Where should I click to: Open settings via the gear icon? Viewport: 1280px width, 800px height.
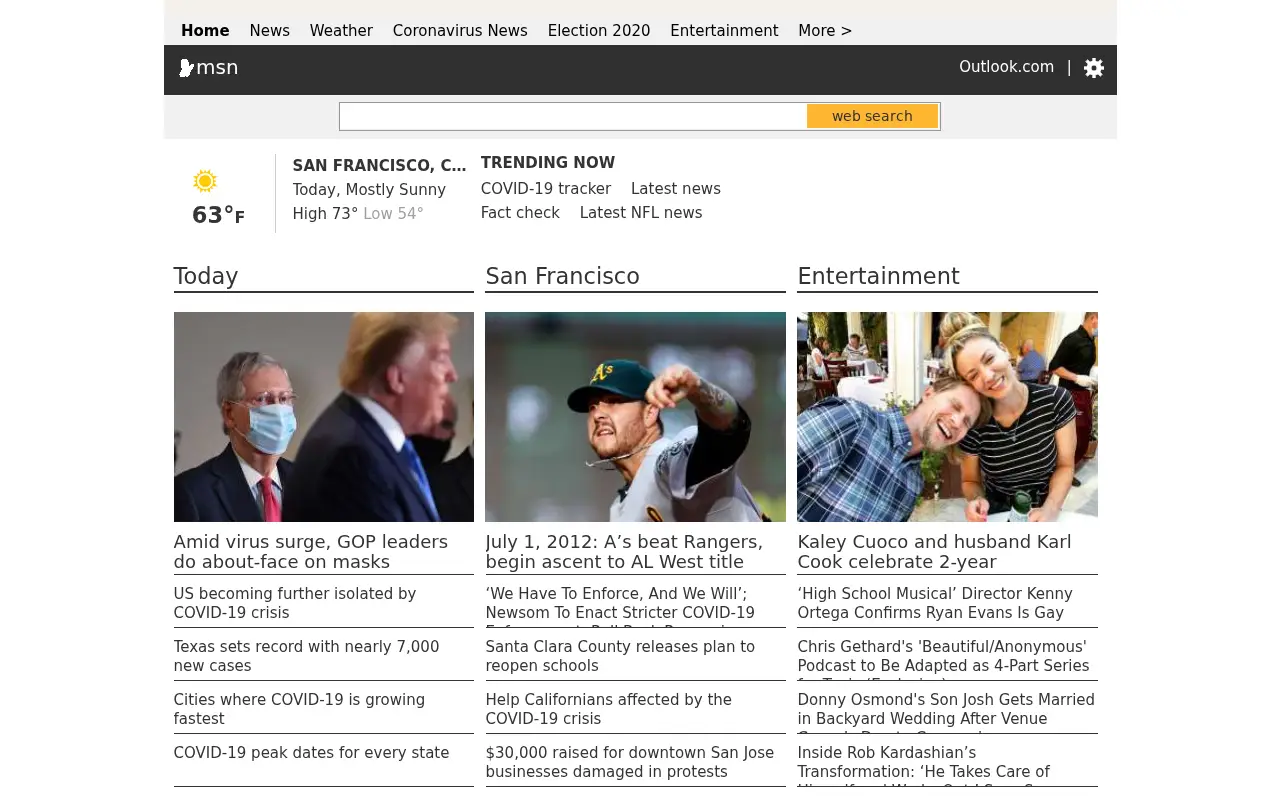[x=1094, y=68]
